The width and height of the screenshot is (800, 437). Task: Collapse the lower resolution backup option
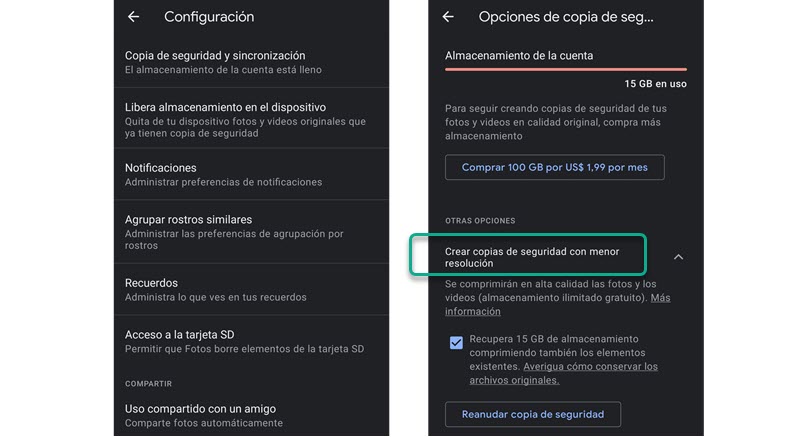pyautogui.click(x=678, y=257)
